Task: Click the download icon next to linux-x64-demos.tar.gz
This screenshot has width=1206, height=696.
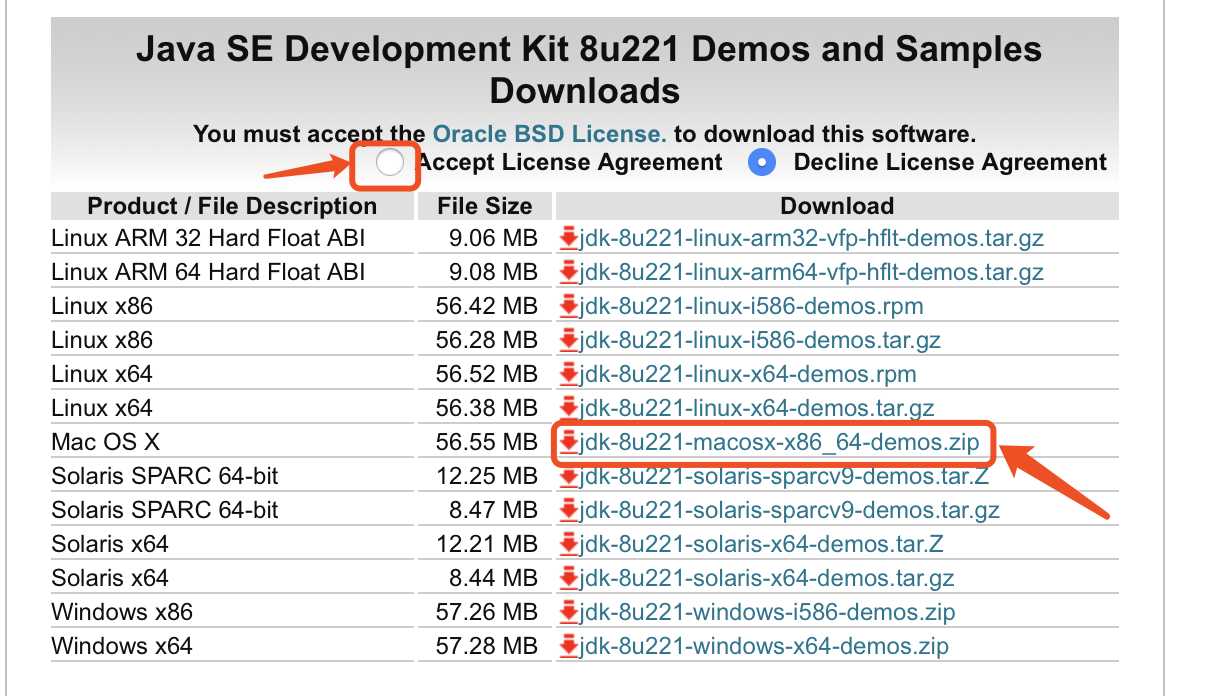Action: (569, 408)
